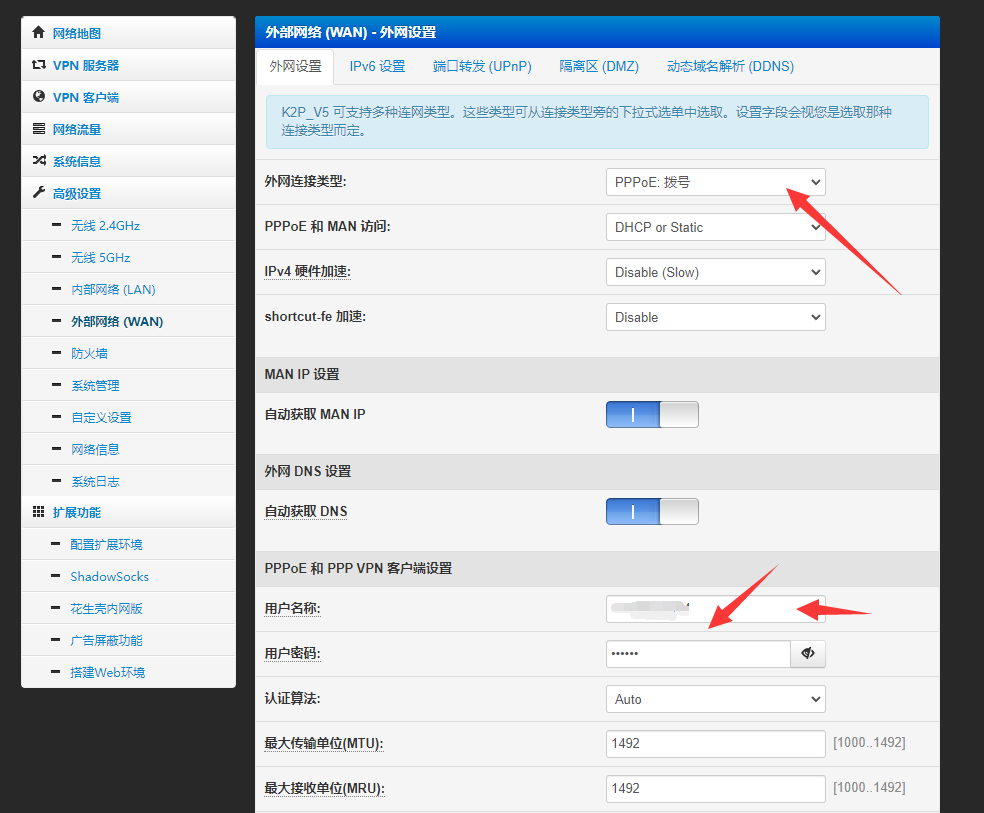
Task: Click the globe icon for VPN 客户端
Action: pyautogui.click(x=39, y=97)
